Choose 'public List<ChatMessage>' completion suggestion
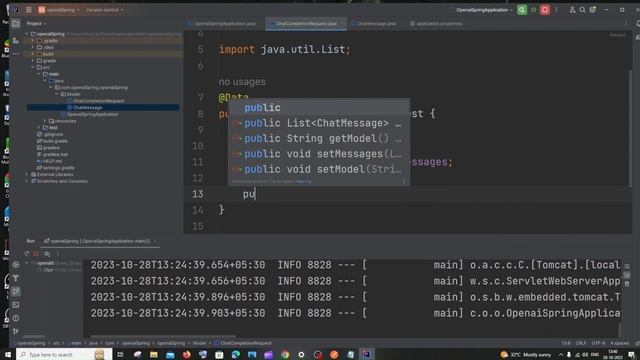The width and height of the screenshot is (640, 360). click(x=319, y=123)
